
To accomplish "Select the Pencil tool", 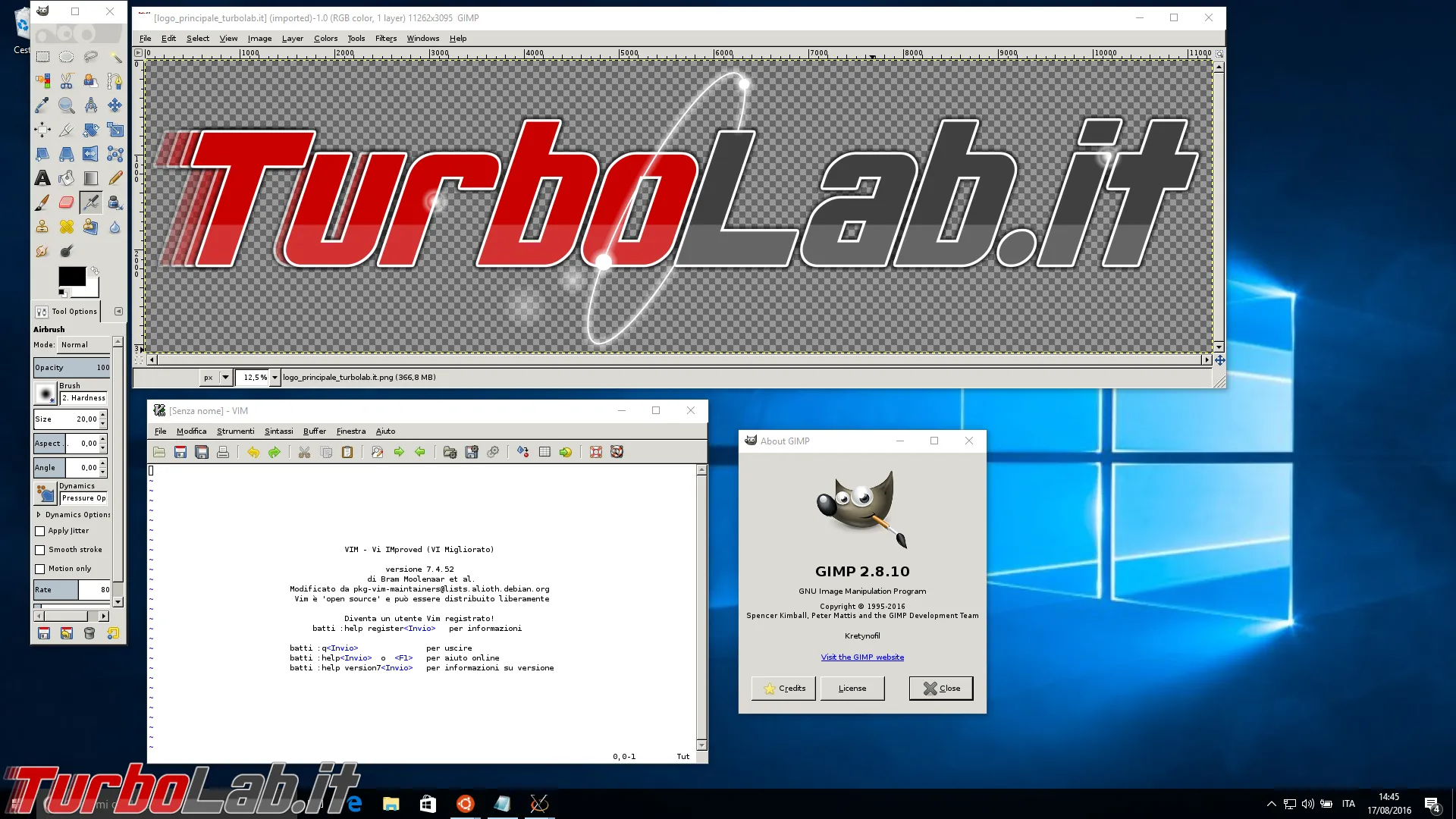I will [115, 178].
